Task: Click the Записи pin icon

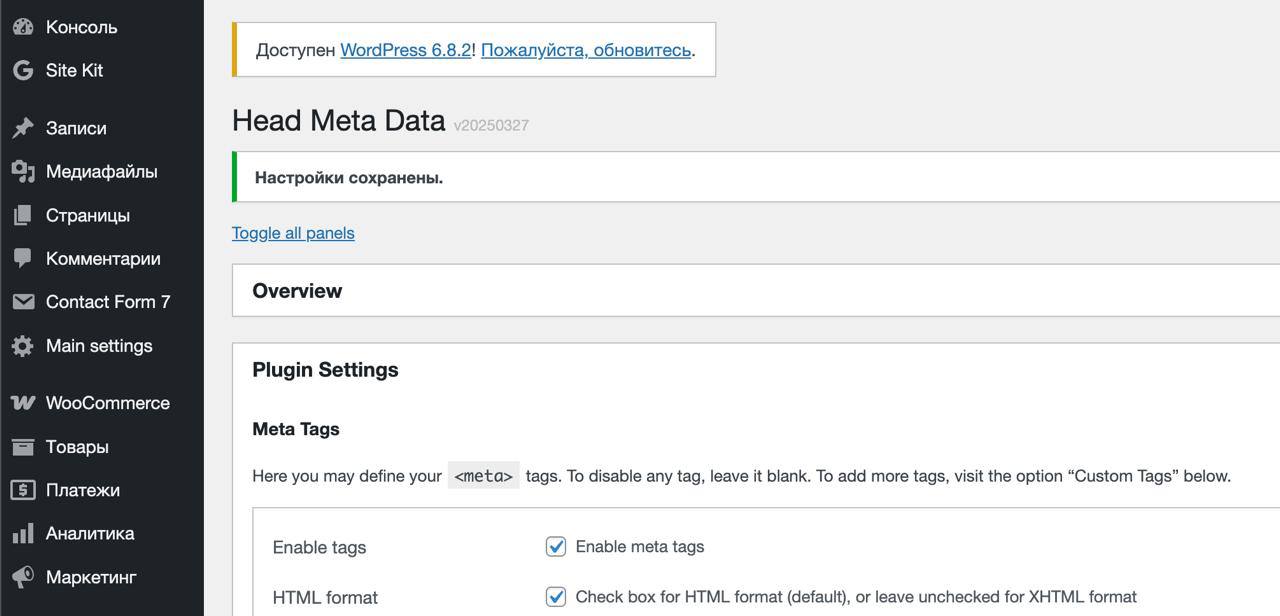Action: pos(23,128)
